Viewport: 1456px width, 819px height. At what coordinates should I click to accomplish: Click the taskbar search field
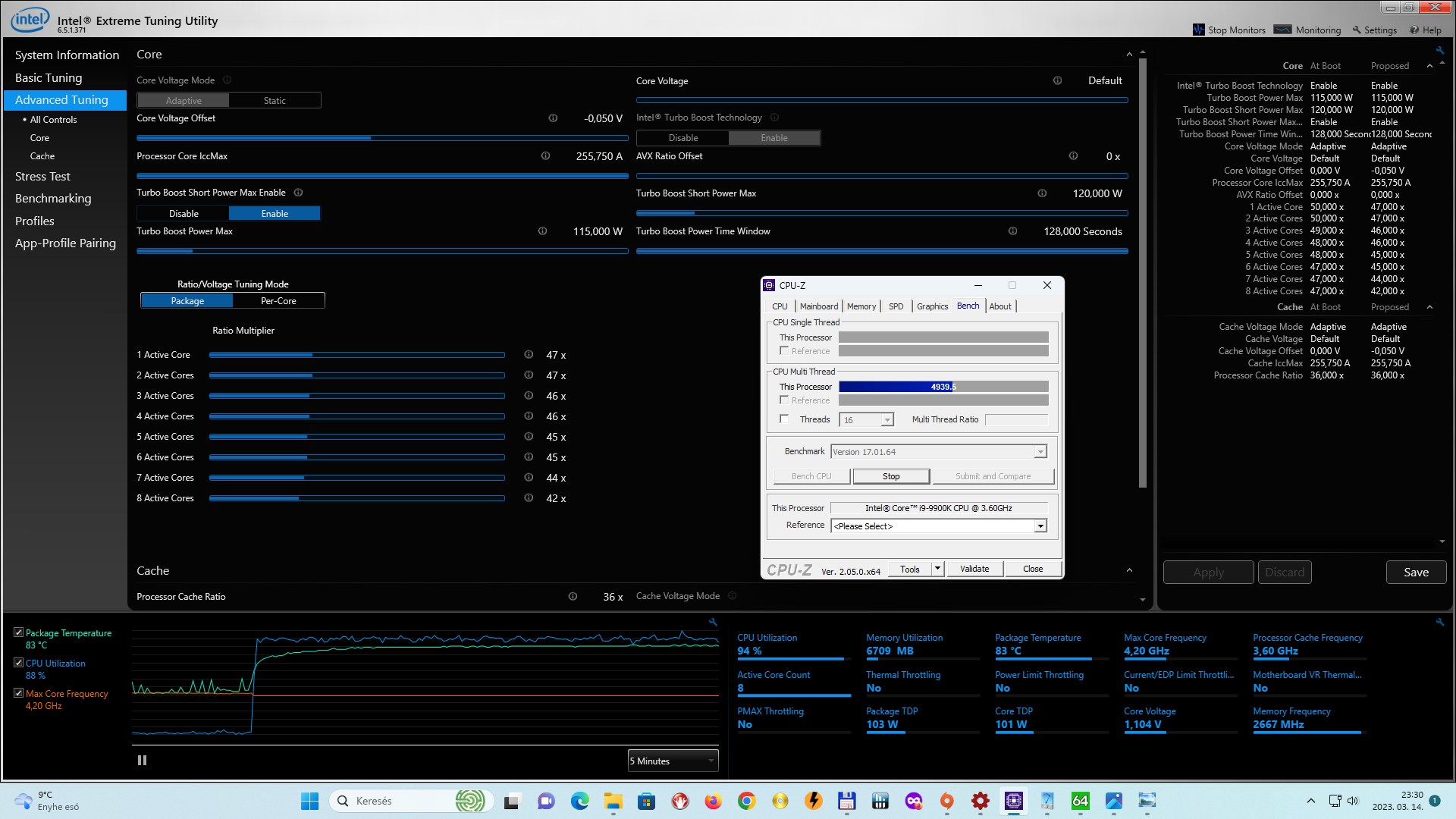coord(412,801)
